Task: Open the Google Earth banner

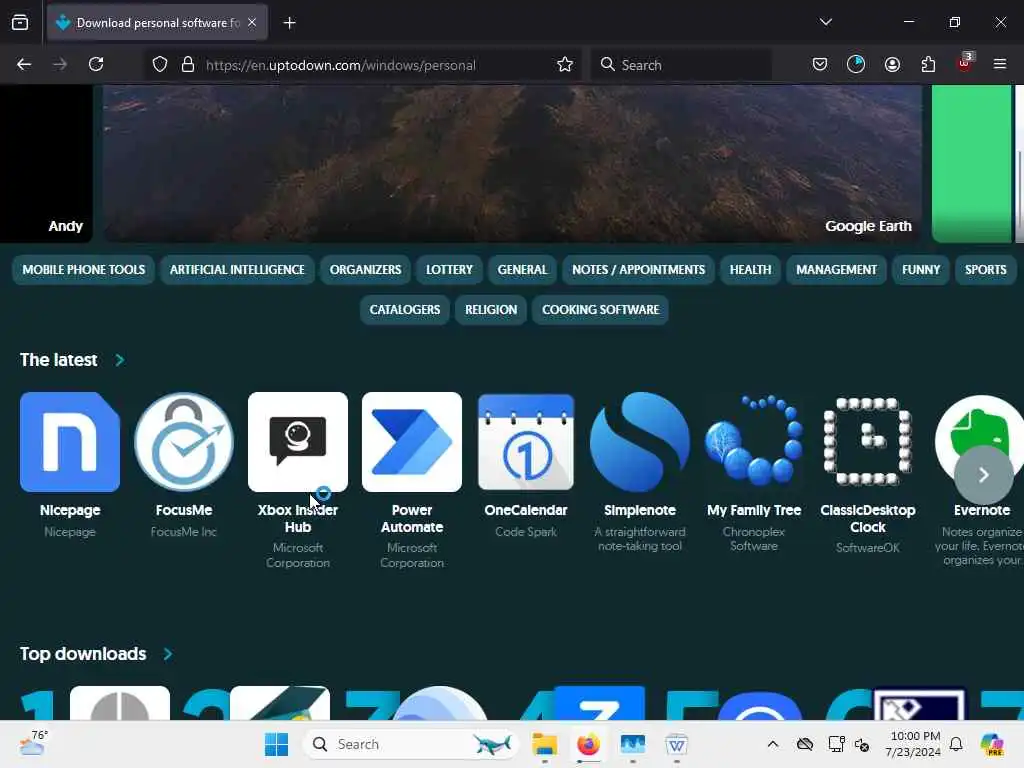Action: (x=512, y=163)
